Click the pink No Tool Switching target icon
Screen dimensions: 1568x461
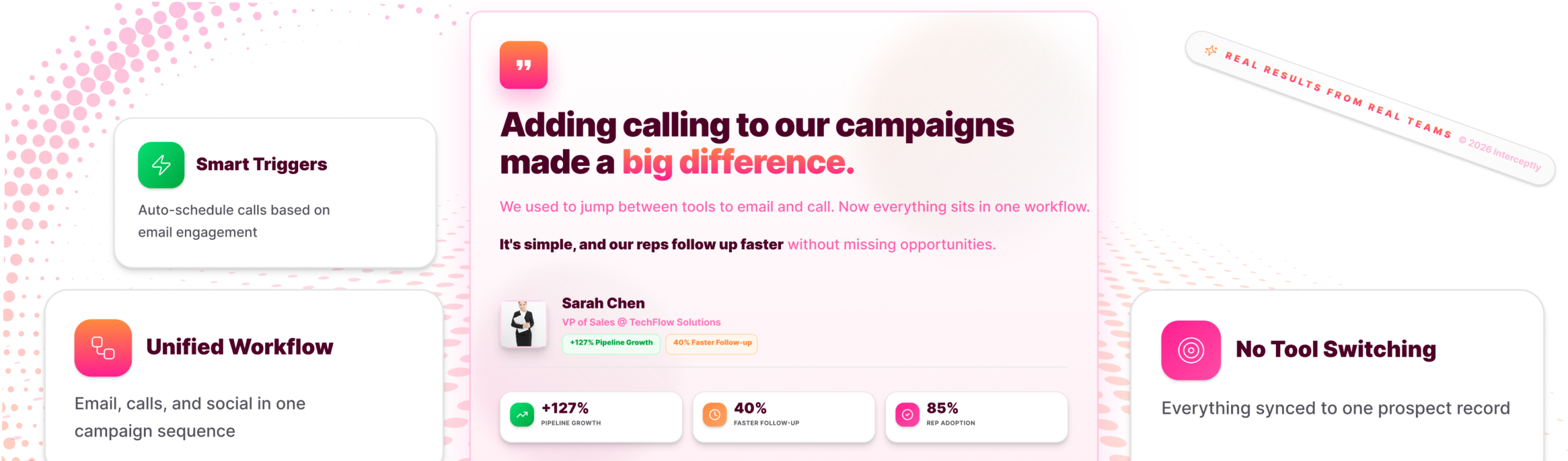(1190, 350)
